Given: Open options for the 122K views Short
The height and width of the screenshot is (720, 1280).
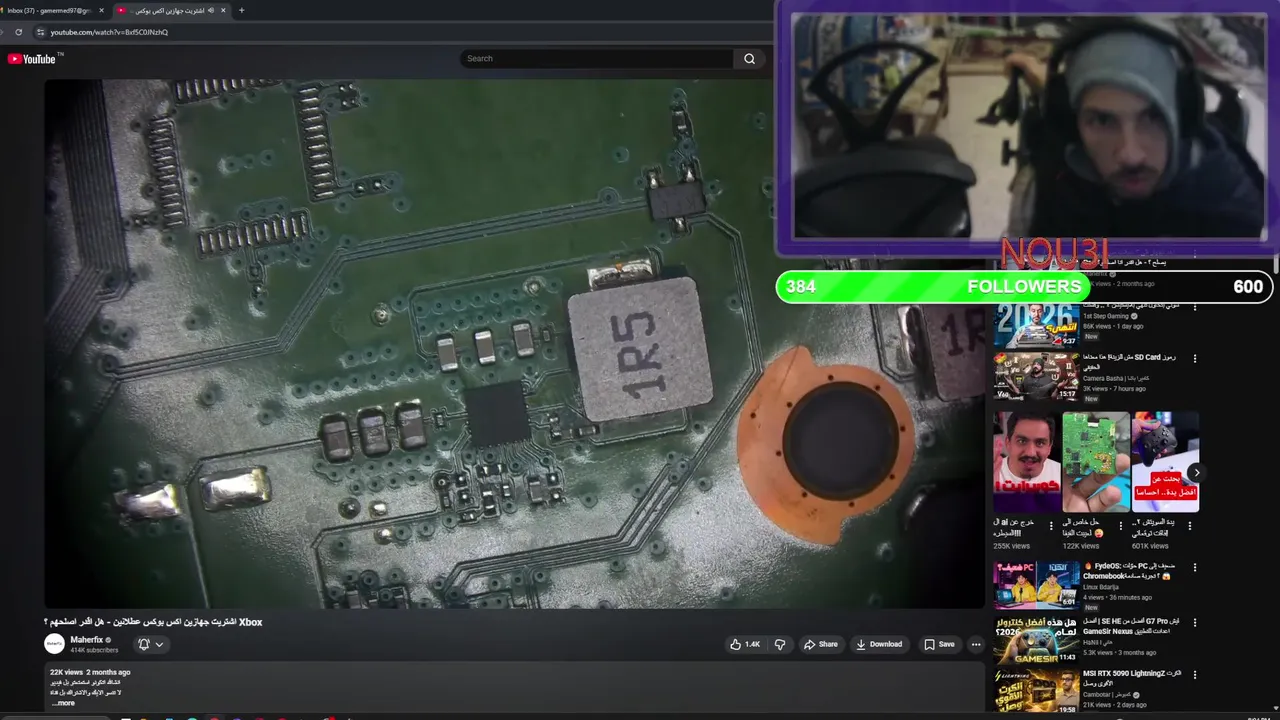Looking at the screenshot, I should (1120, 525).
